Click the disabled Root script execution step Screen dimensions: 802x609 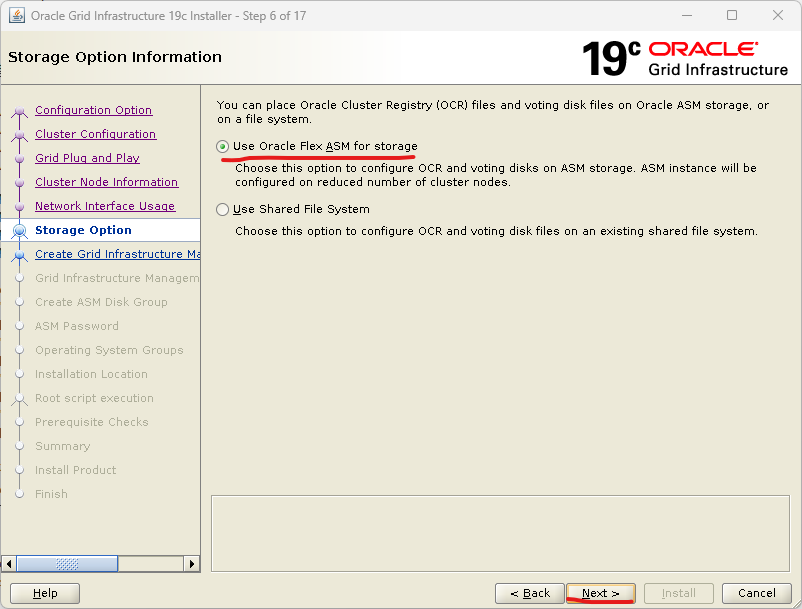[94, 398]
